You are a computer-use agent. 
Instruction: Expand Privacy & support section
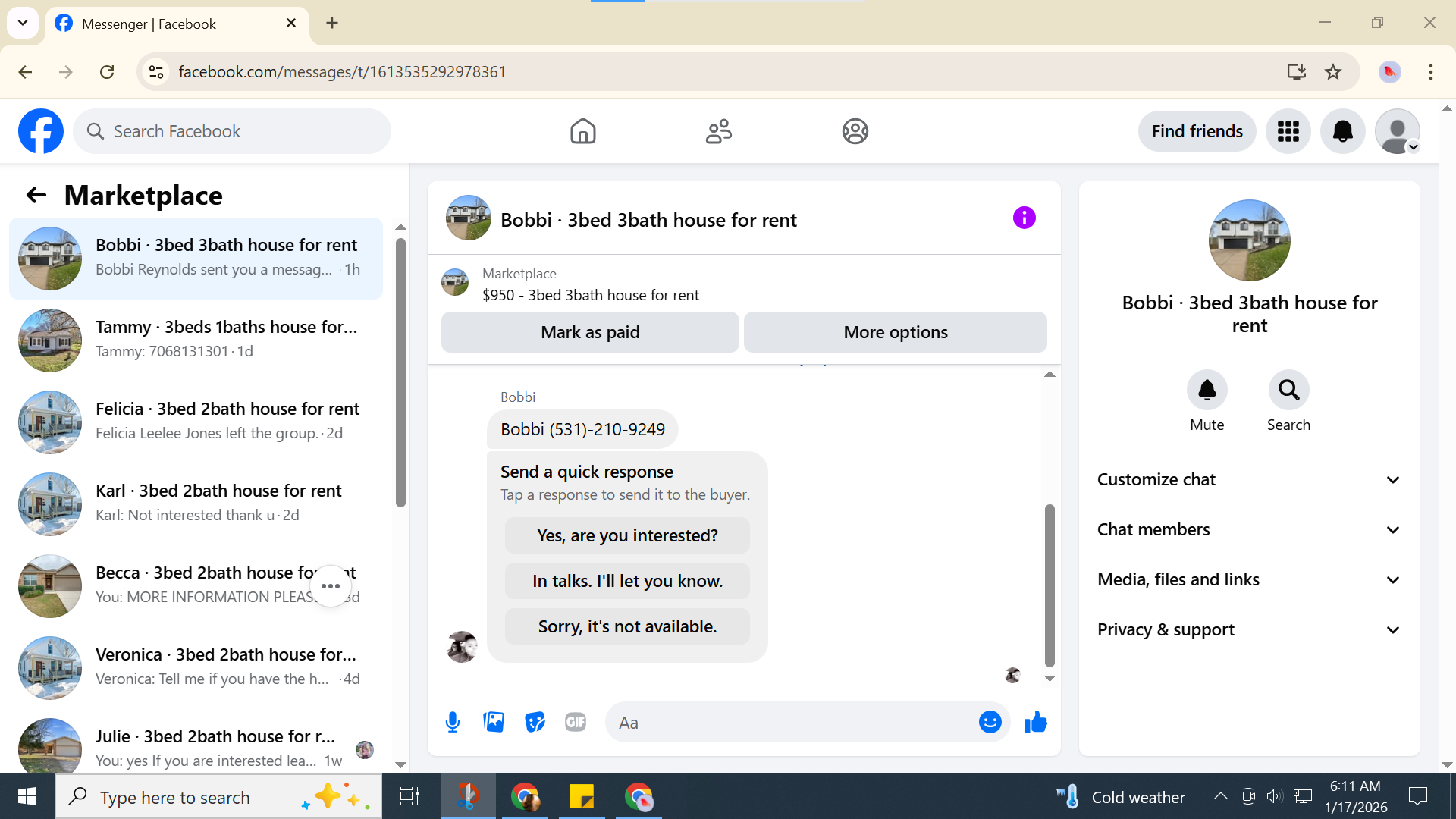[1249, 629]
